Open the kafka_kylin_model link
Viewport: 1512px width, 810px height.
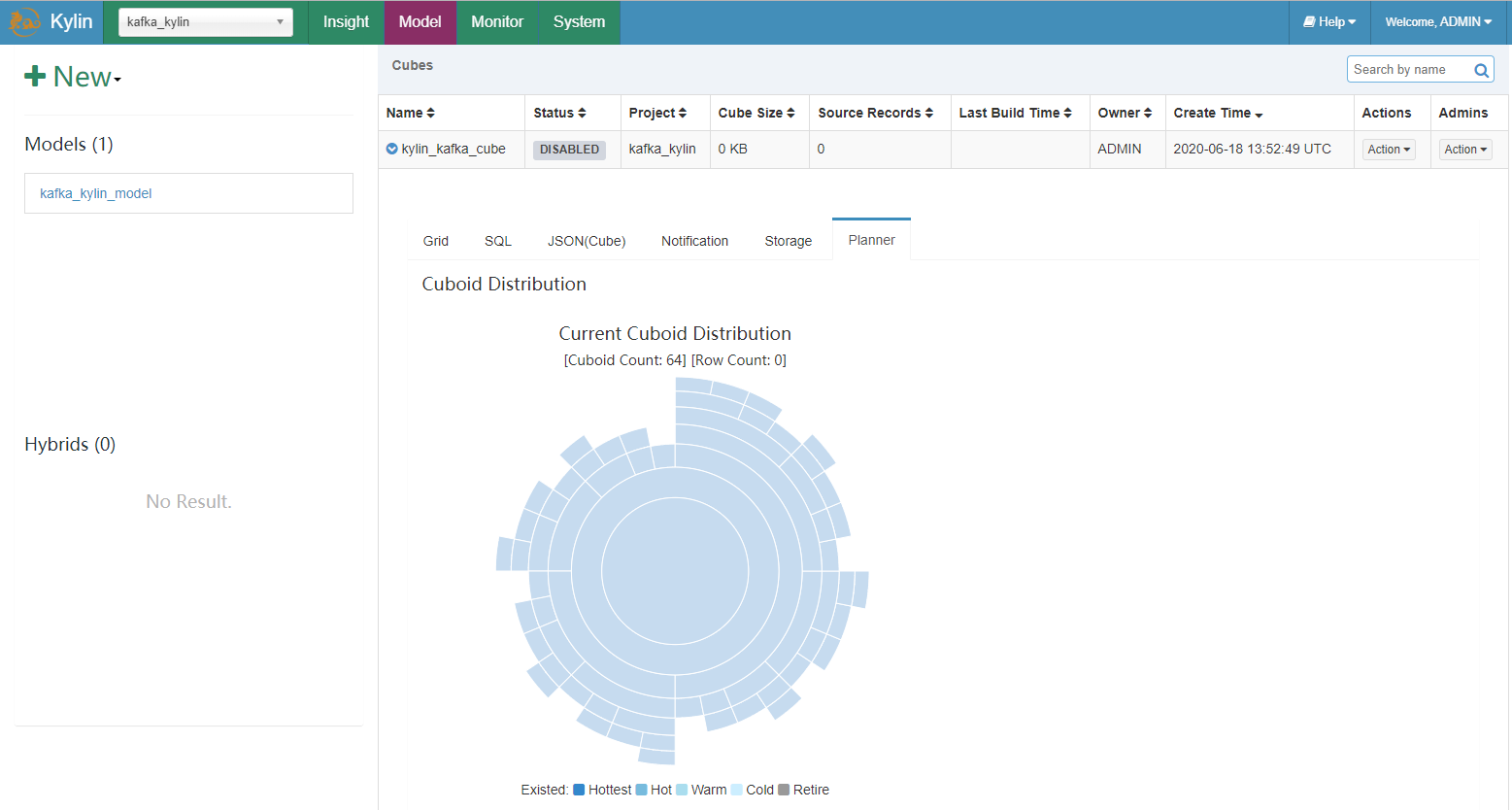tap(96, 193)
